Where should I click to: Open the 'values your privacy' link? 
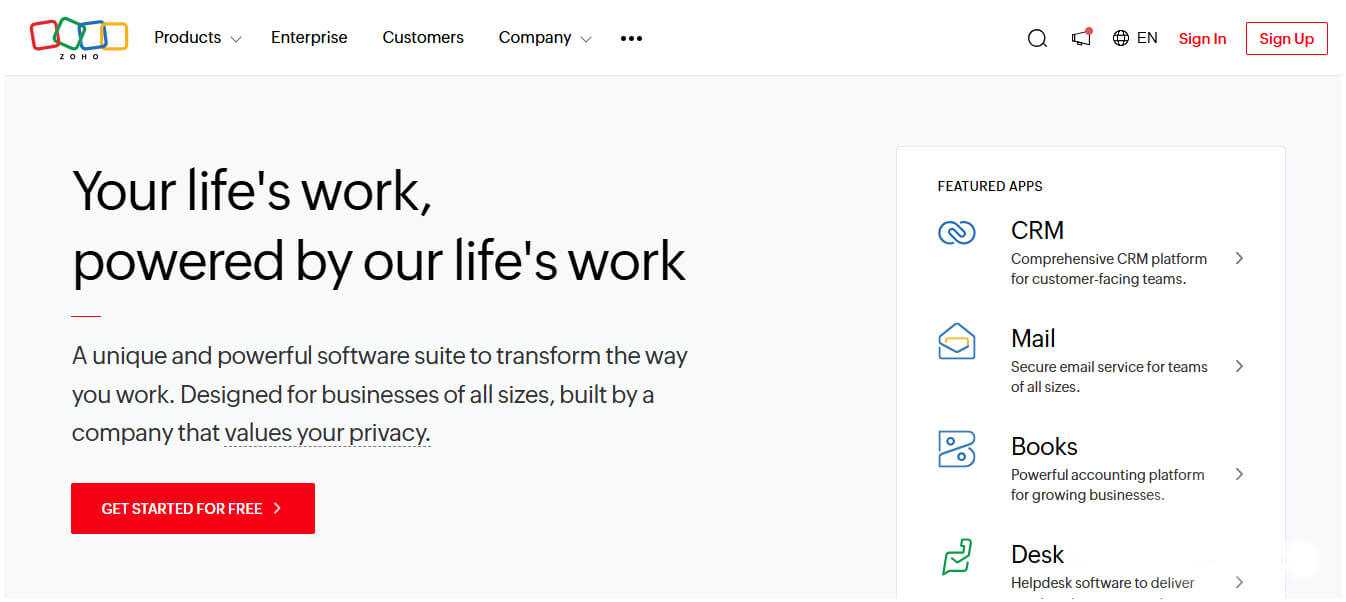[x=327, y=433]
